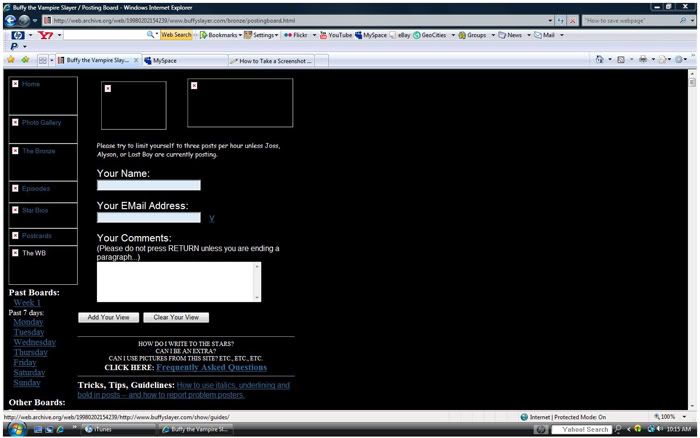Open the Wednesday past board link
The width and height of the screenshot is (700, 438).
34,342
